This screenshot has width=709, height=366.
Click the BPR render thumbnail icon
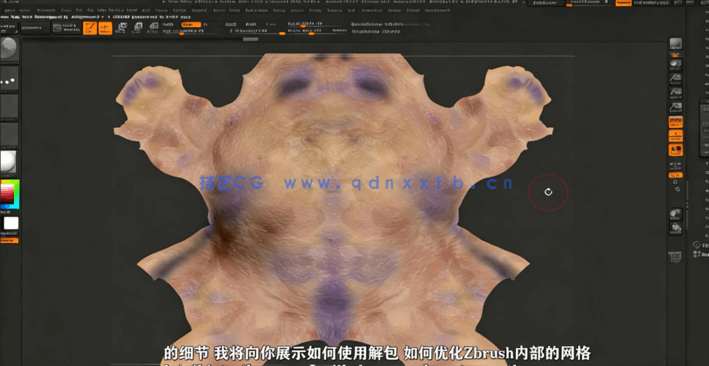pyautogui.click(x=676, y=44)
